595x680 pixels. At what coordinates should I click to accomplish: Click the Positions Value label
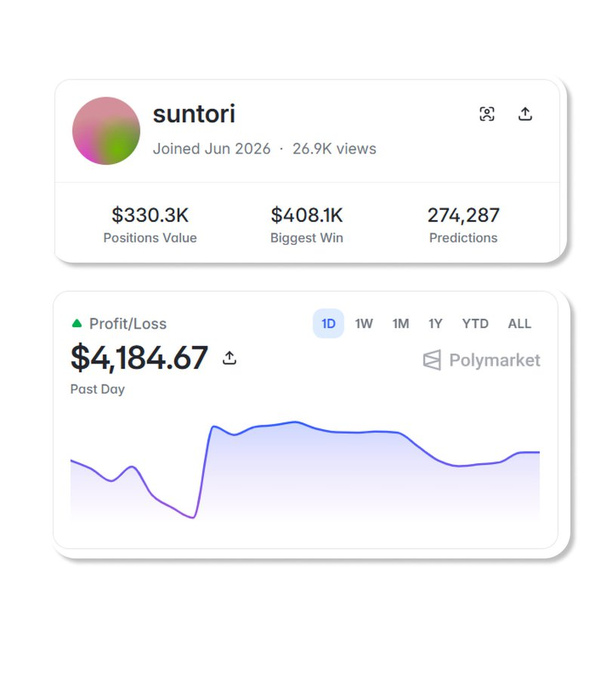point(150,238)
